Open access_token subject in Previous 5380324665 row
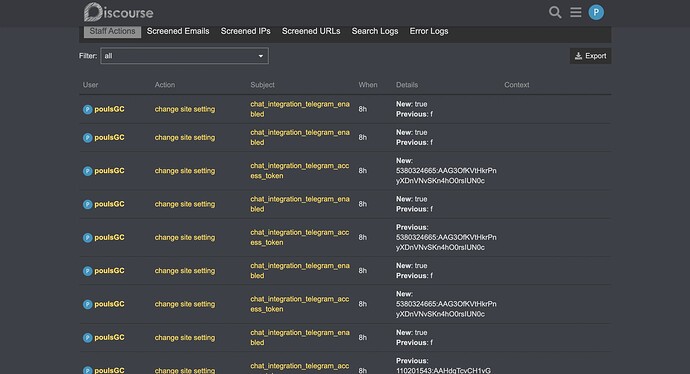The height and width of the screenshot is (374, 690). 300,238
